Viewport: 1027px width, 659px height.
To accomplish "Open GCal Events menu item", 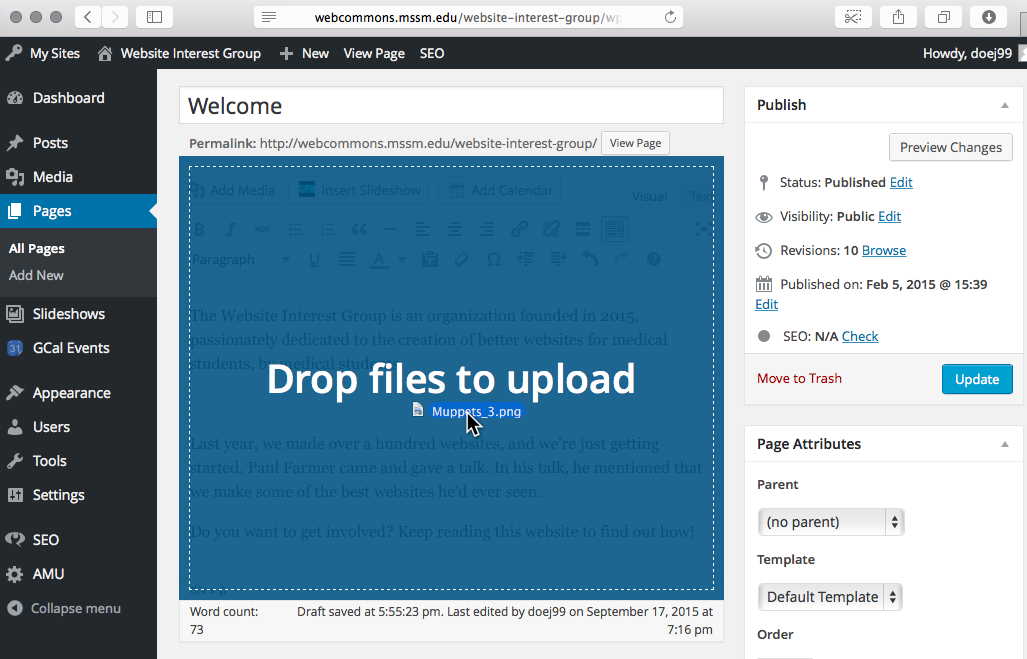I will 70,348.
